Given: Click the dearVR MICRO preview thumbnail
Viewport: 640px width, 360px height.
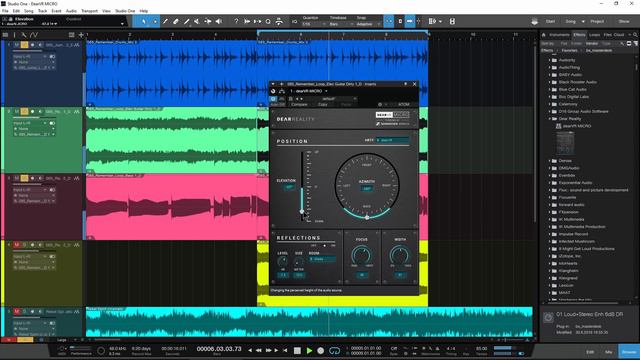Looking at the screenshot, I should pyautogui.click(x=565, y=142).
